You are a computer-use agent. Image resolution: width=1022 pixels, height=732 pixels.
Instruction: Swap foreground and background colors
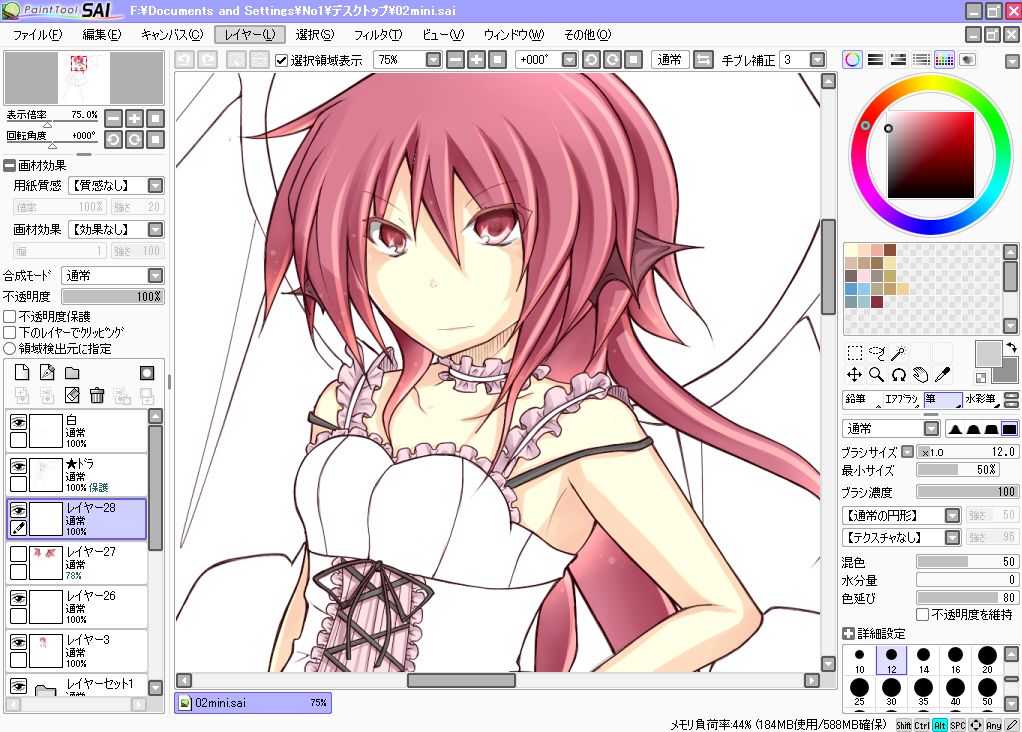tap(1011, 348)
